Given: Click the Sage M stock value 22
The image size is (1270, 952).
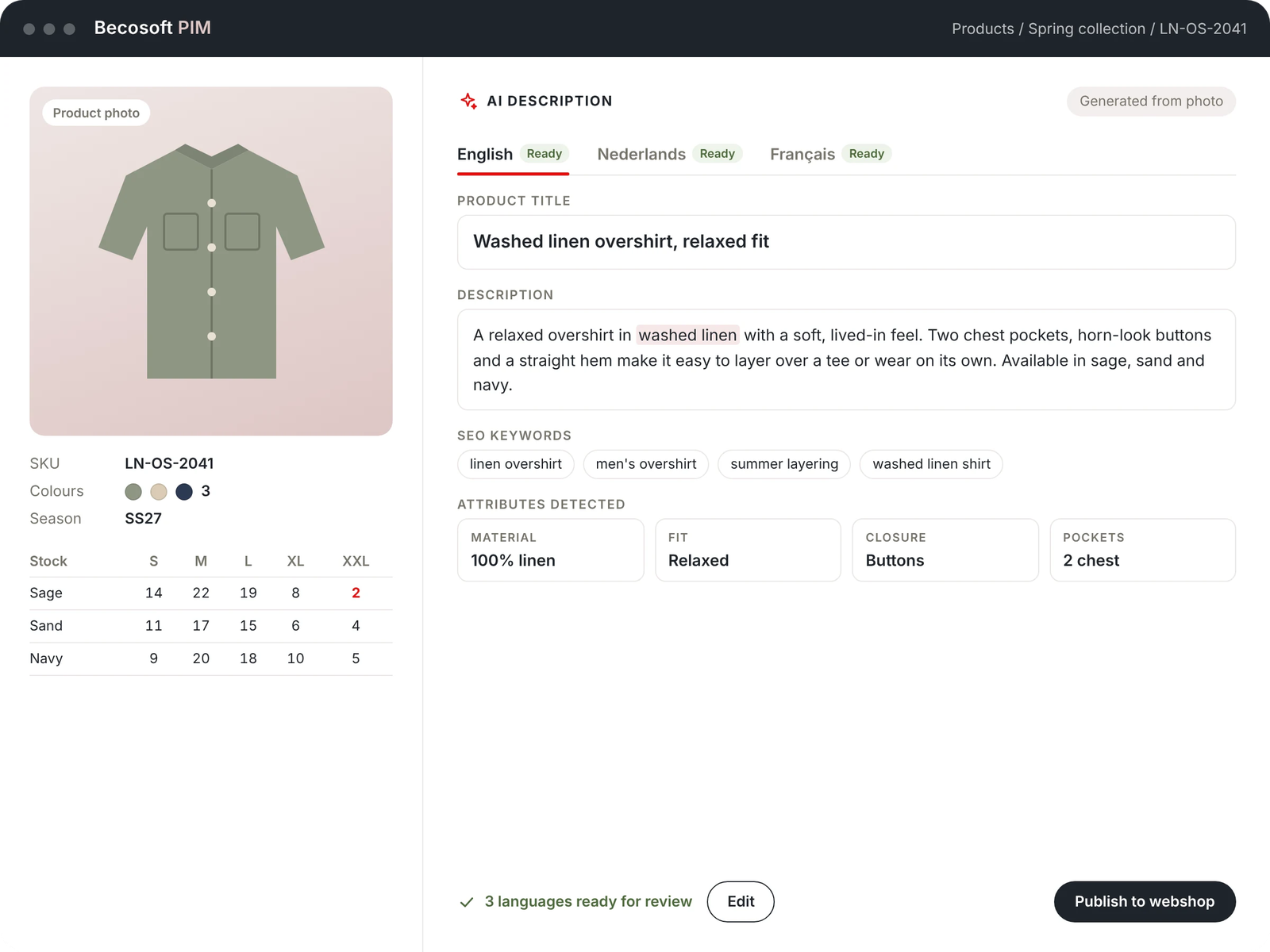Looking at the screenshot, I should (x=201, y=593).
